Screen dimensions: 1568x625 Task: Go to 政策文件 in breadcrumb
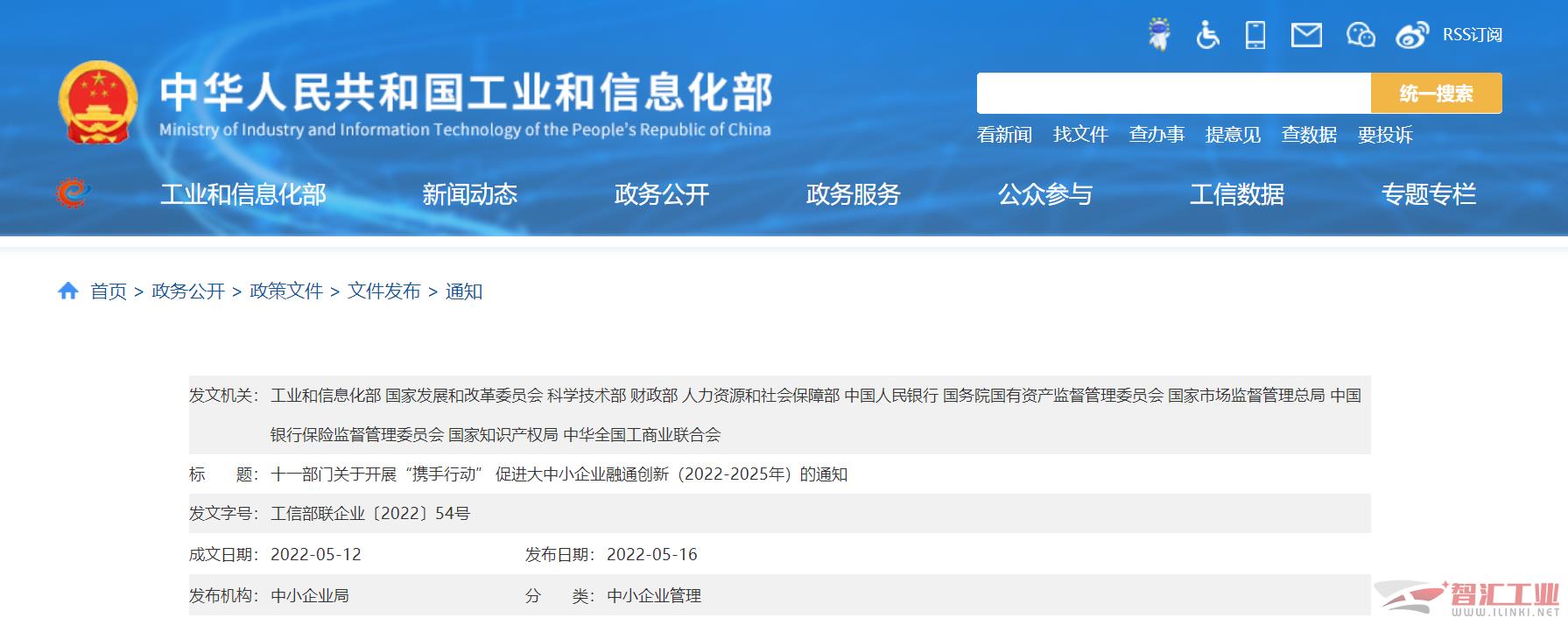point(286,291)
